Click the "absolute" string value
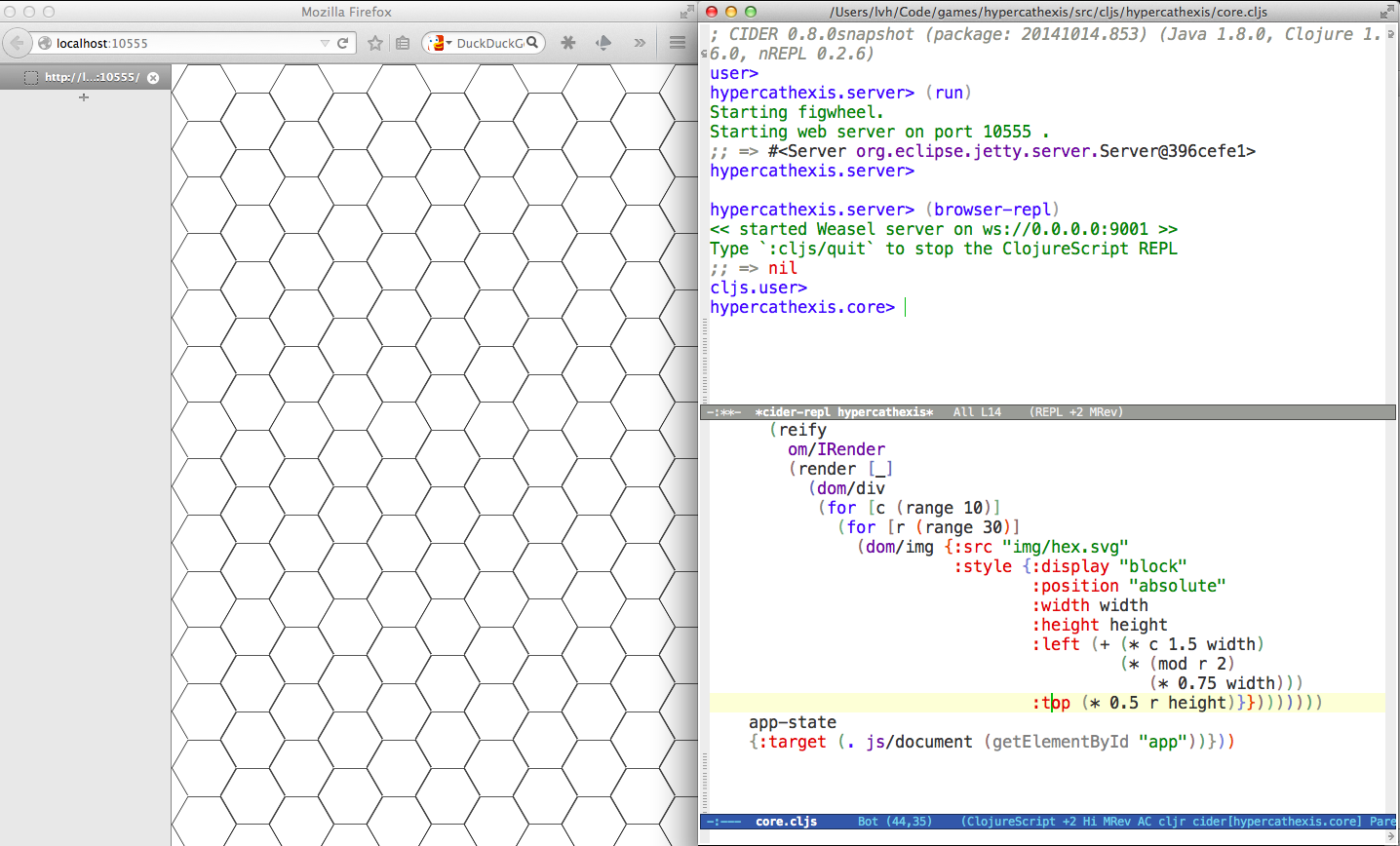1400x846 pixels. pyautogui.click(x=1178, y=586)
